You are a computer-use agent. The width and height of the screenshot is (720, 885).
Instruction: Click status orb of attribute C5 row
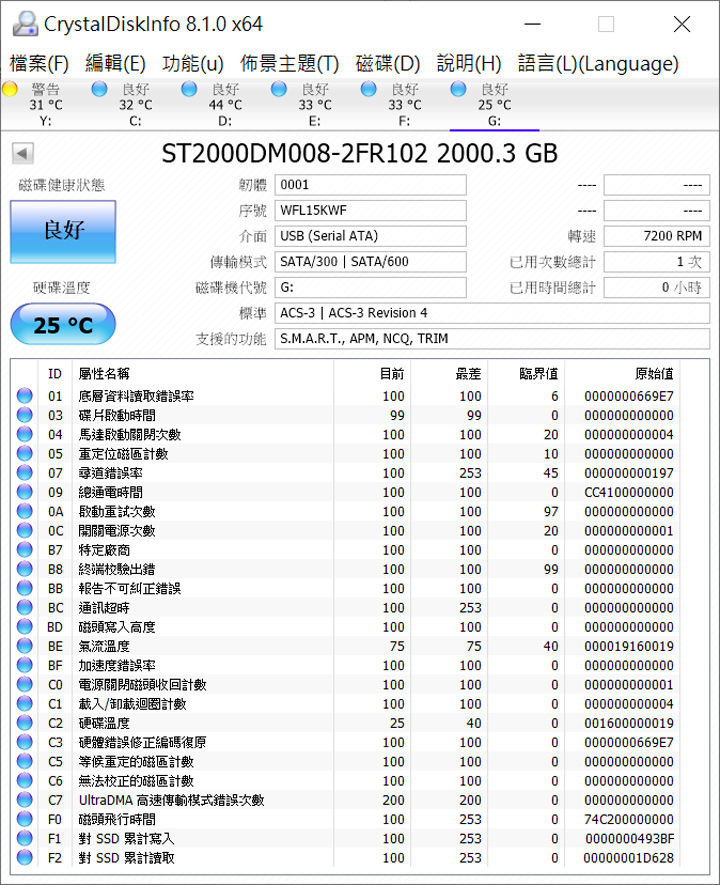(25, 761)
